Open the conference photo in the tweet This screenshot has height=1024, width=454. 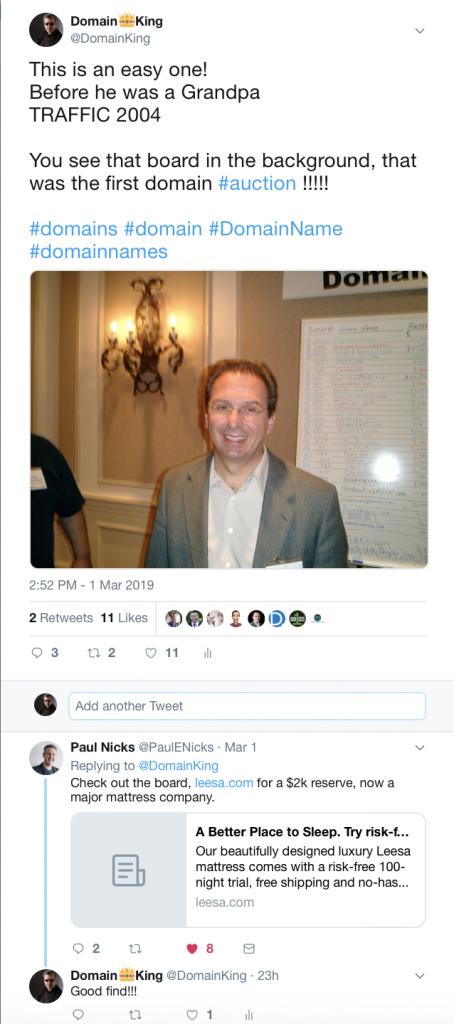tap(229, 419)
